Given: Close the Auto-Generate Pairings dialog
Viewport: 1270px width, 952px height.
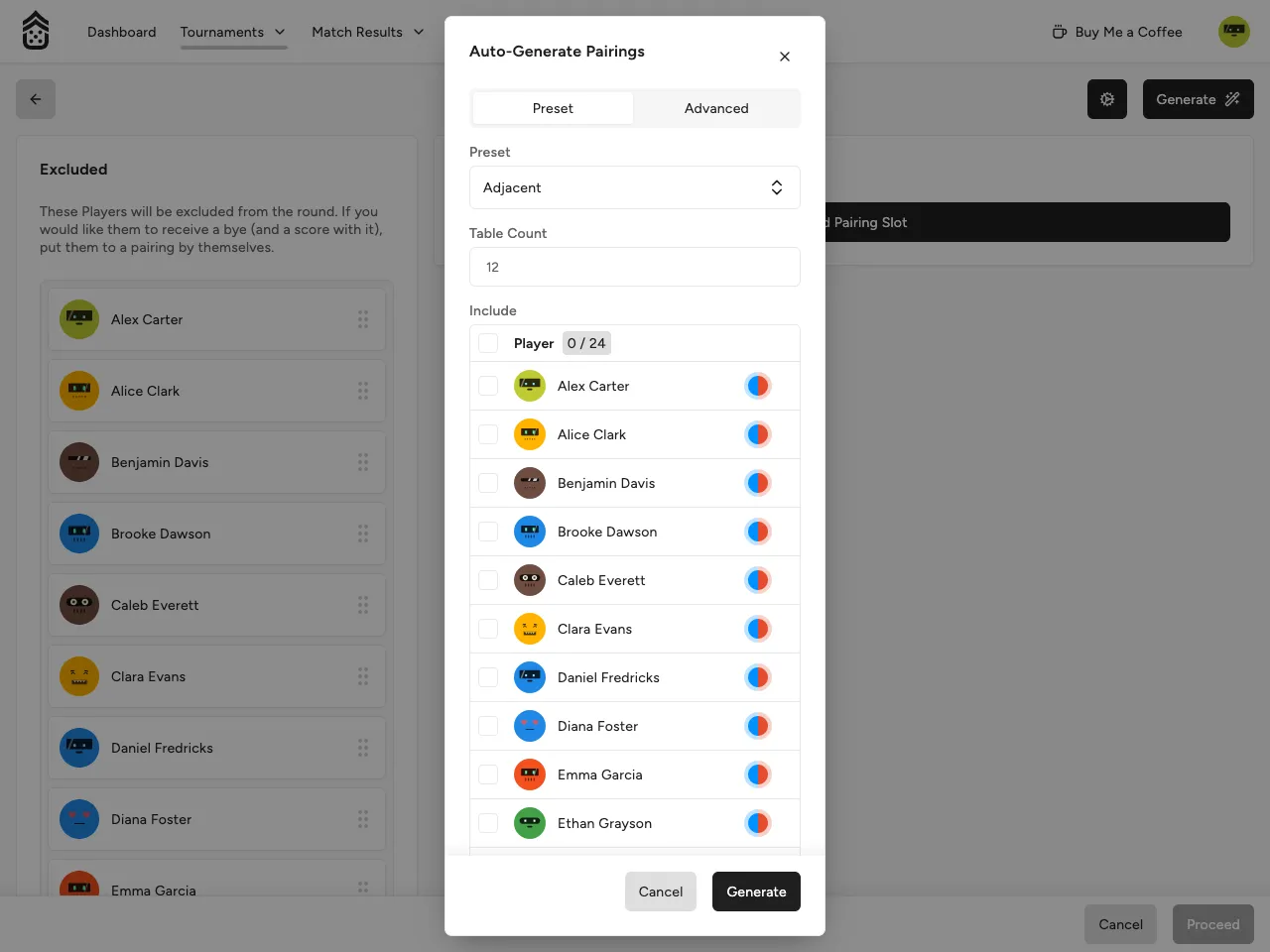Looking at the screenshot, I should pyautogui.click(x=785, y=57).
